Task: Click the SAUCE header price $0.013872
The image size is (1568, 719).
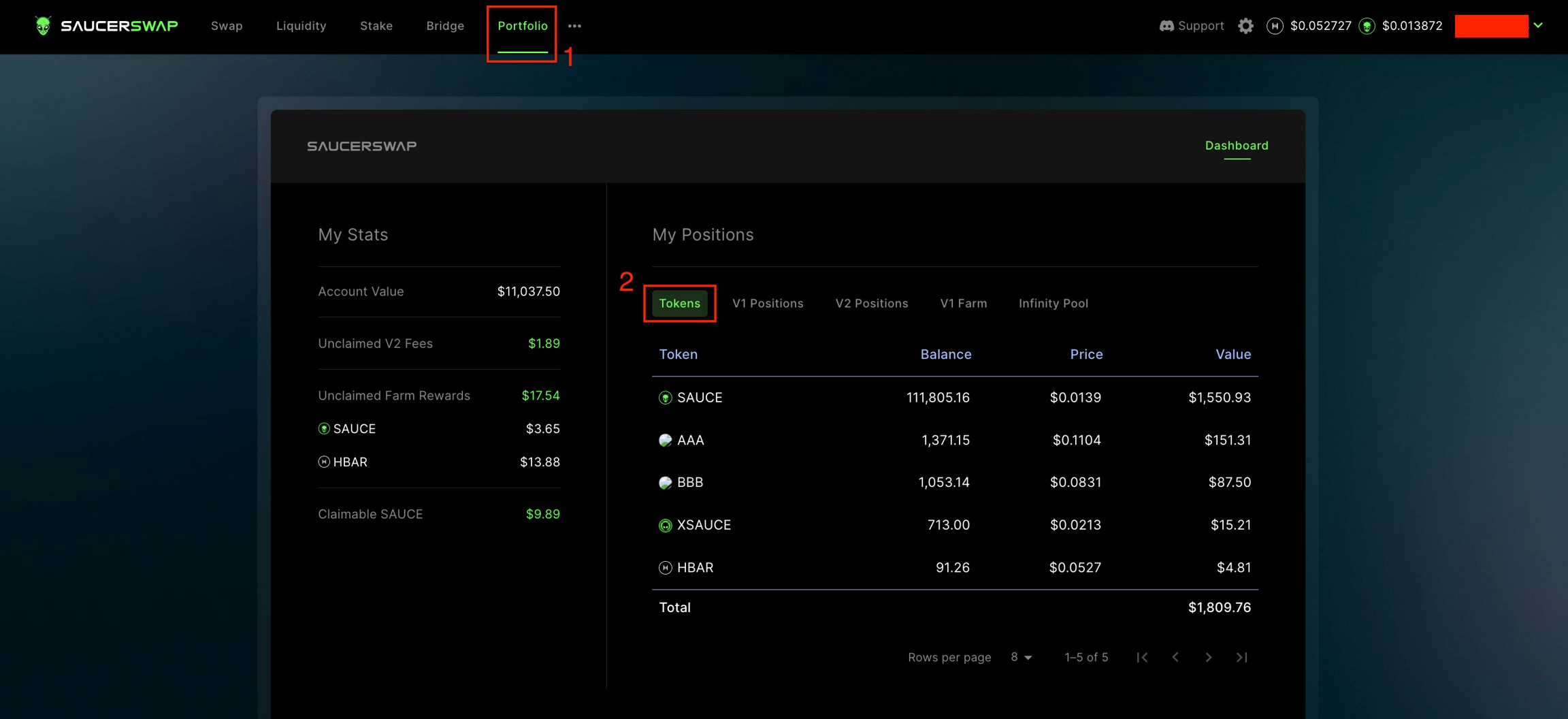Action: (1412, 26)
